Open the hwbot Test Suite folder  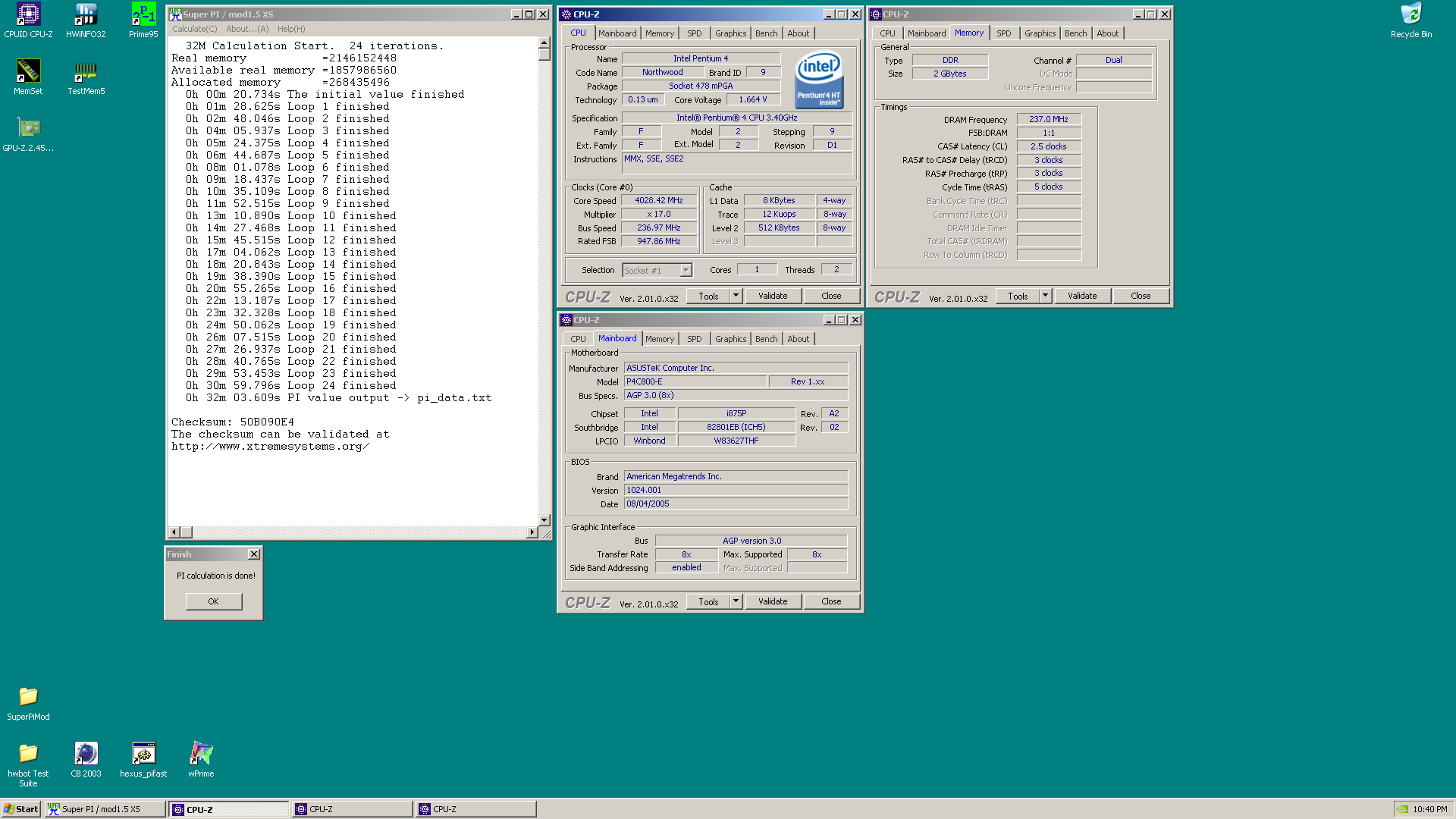28,764
